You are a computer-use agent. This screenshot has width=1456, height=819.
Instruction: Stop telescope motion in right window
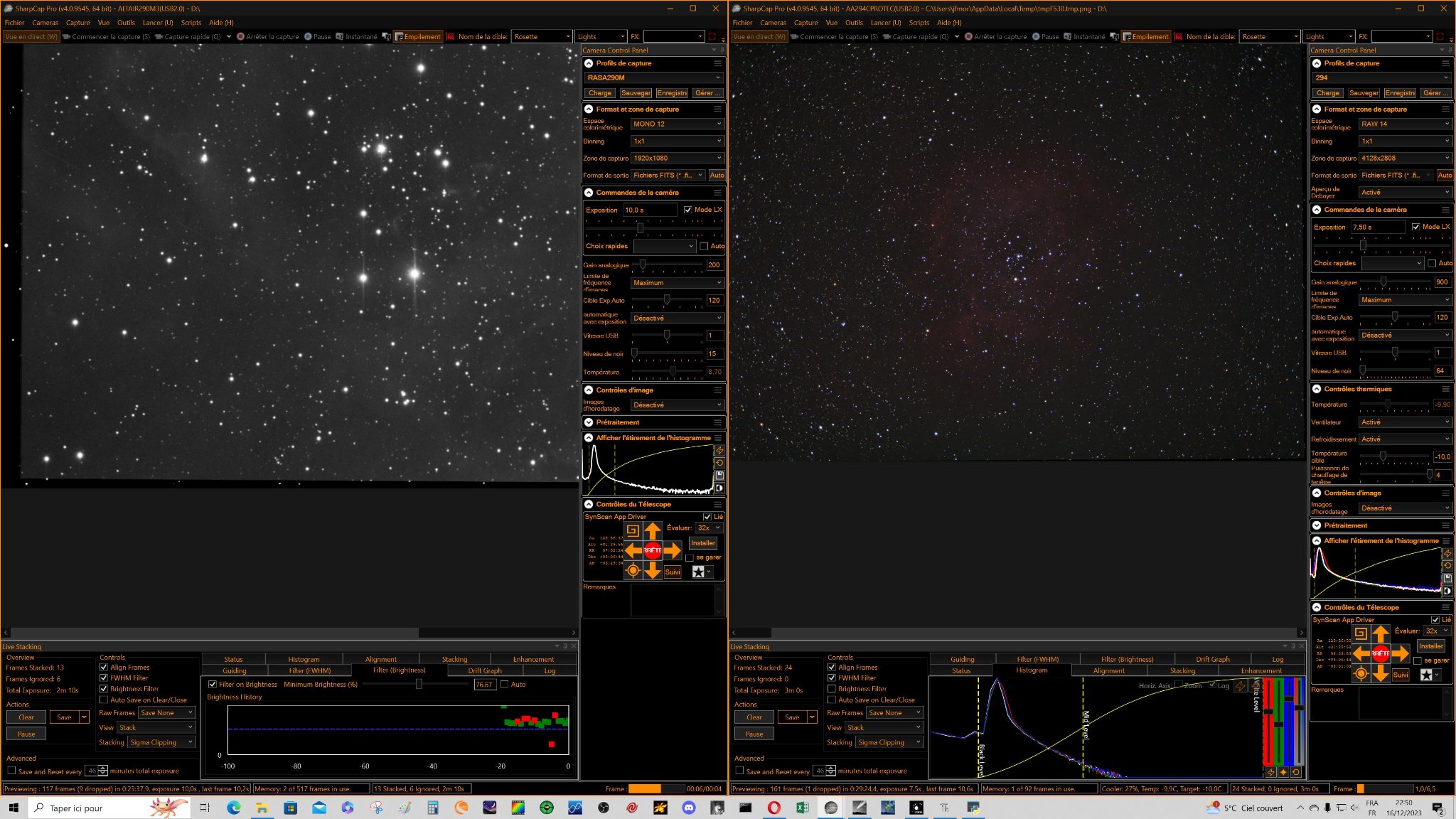[1381, 653]
